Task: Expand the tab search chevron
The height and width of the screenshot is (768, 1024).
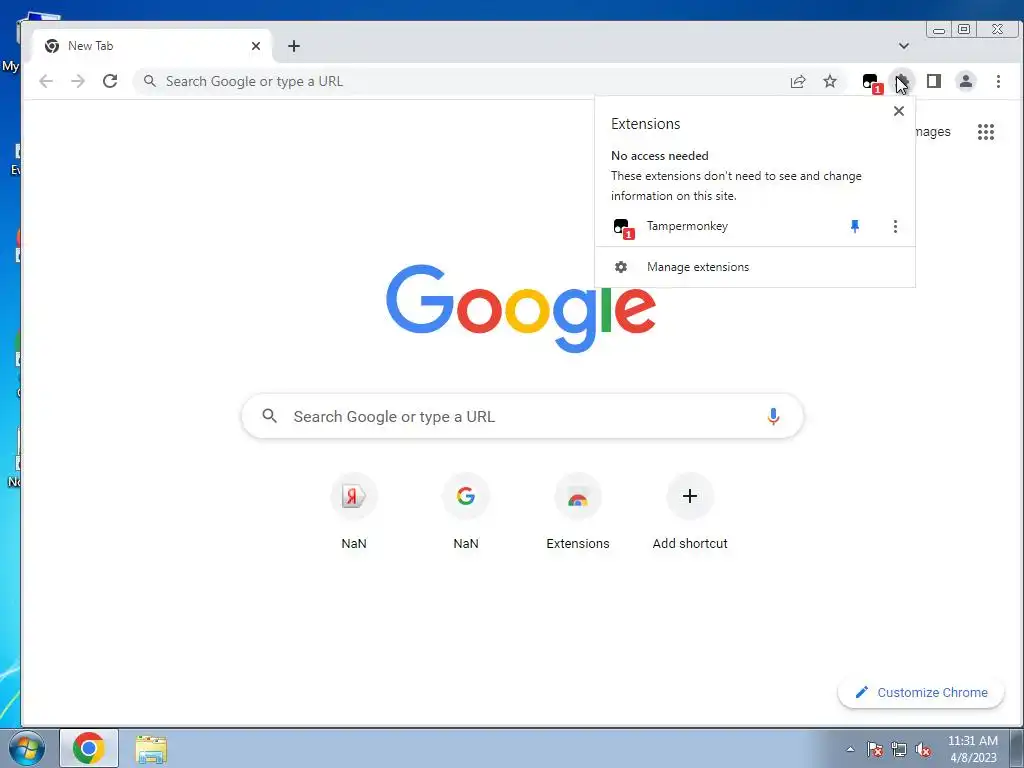Action: pos(904,46)
